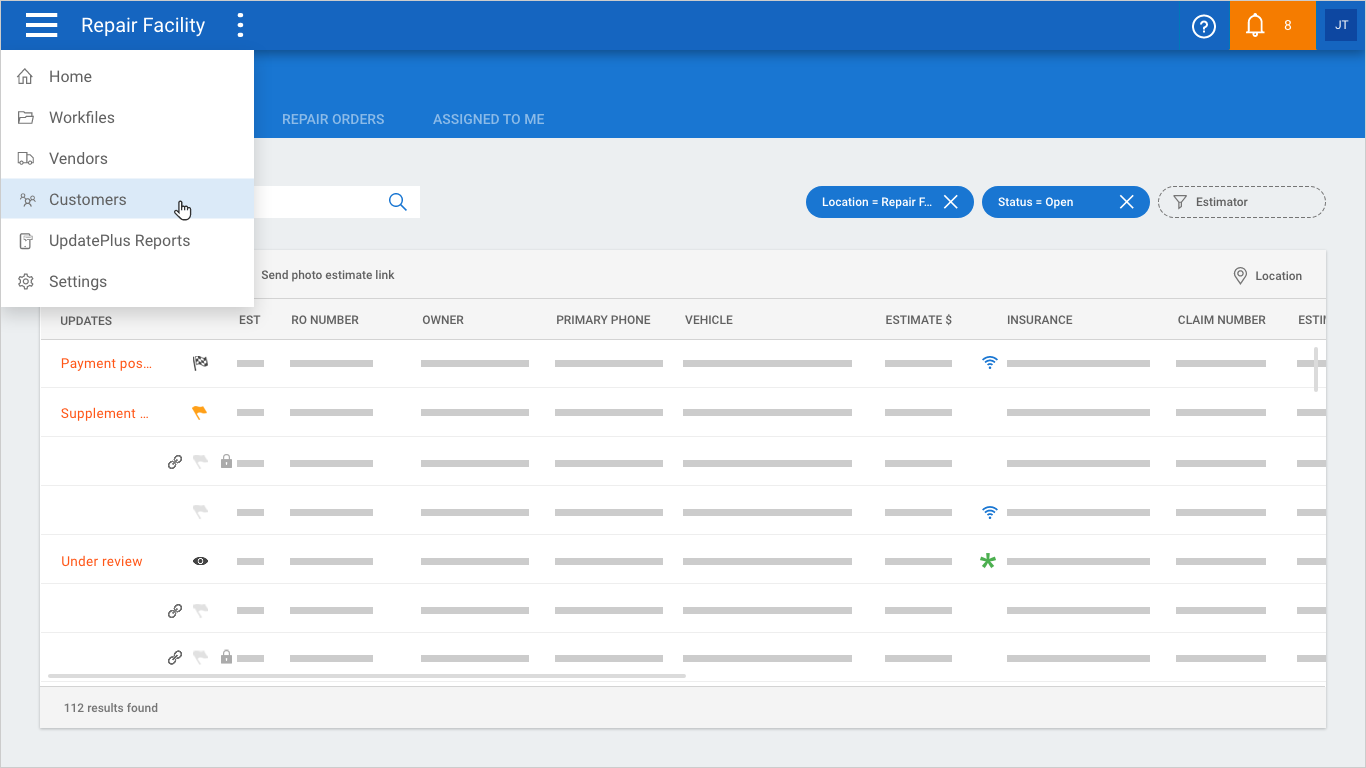The width and height of the screenshot is (1366, 768).
Task: Open the Payment pos... update link
Action: [x=106, y=363]
